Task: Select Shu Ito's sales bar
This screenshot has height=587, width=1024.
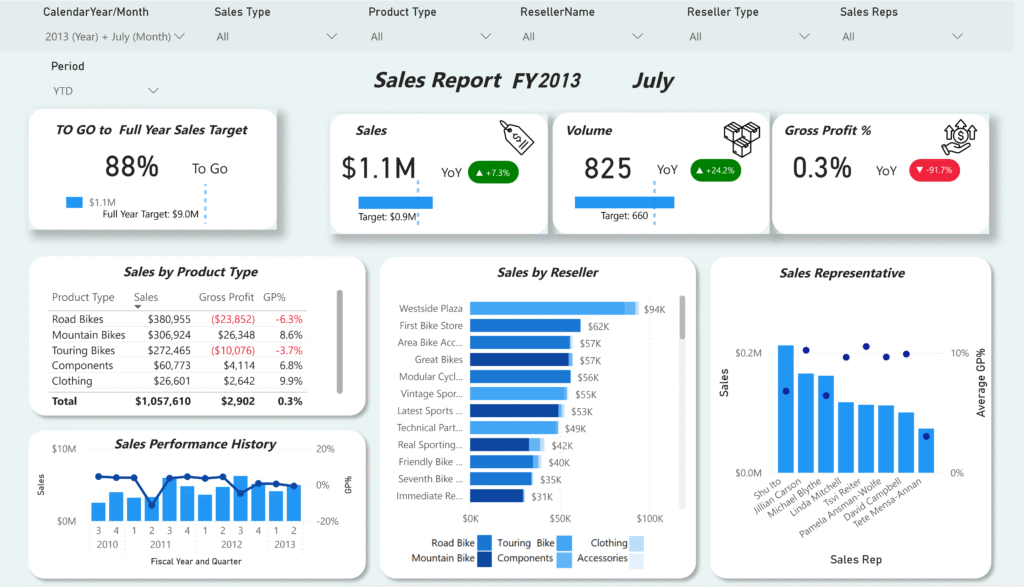Action: pos(785,409)
